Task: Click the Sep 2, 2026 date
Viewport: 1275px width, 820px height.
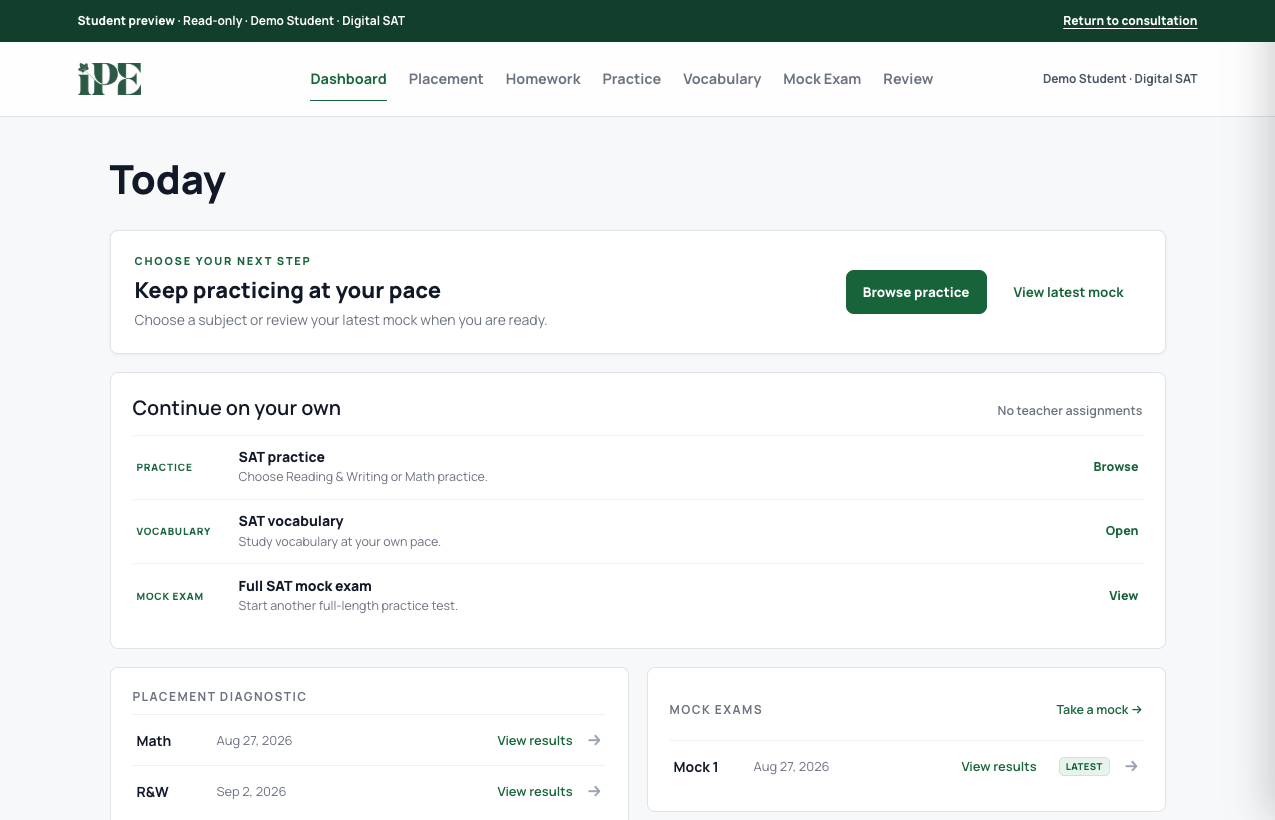Action: tap(251, 792)
